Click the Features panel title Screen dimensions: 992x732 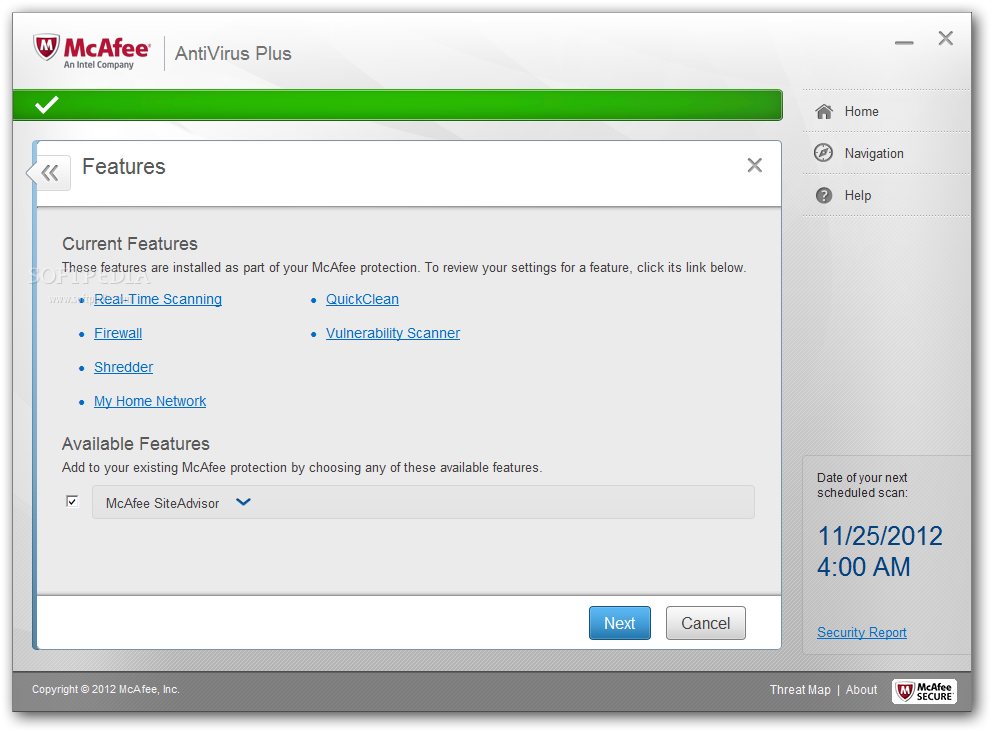[123, 166]
